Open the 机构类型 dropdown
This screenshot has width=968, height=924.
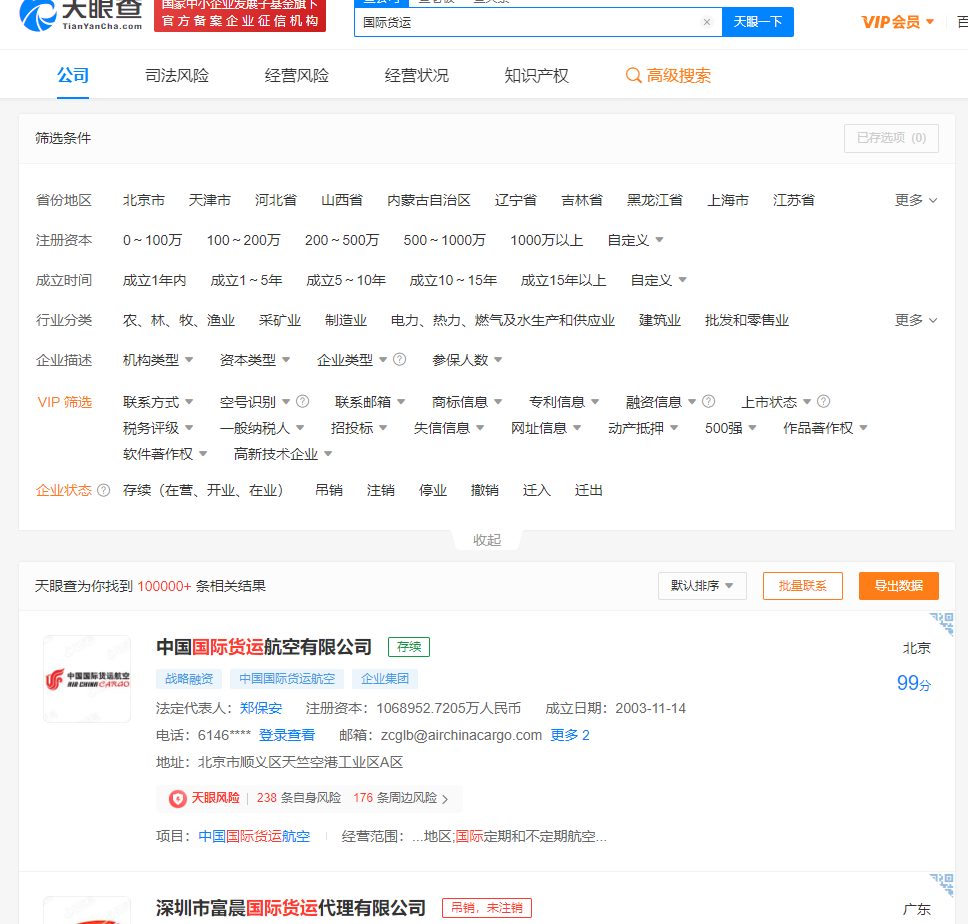pos(158,360)
